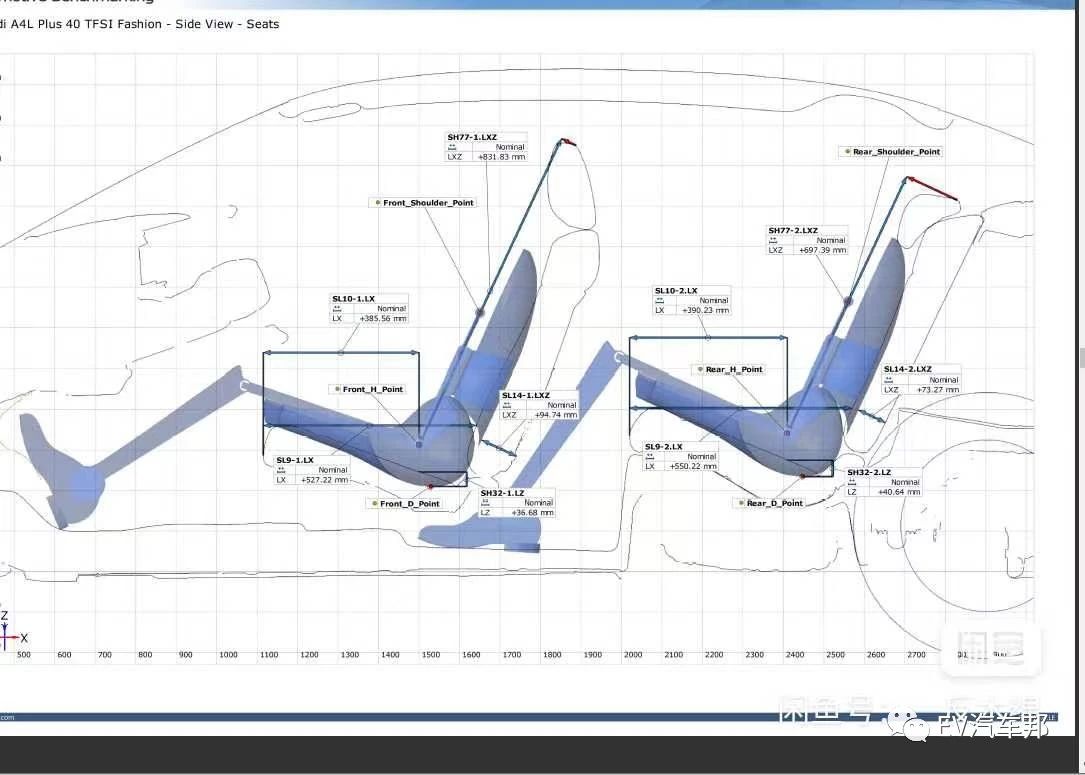The image size is (1085, 775).
Task: Select the SL10-1.LX measurement callout
Action: tap(369, 308)
